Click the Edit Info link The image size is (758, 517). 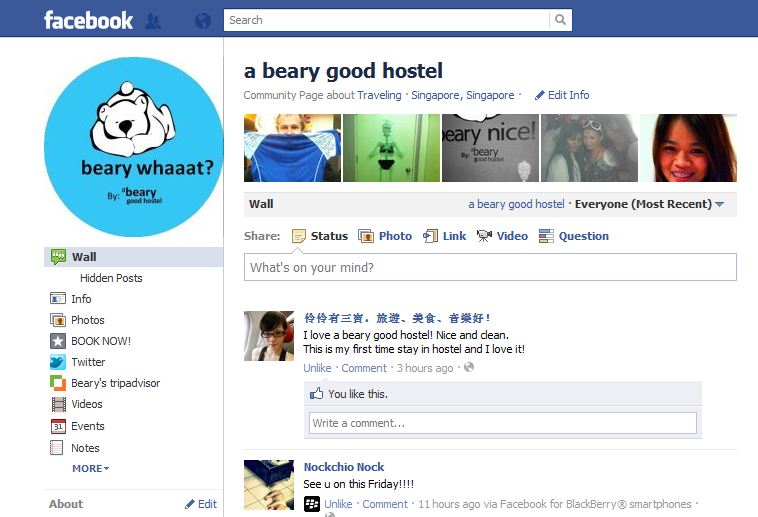point(562,95)
